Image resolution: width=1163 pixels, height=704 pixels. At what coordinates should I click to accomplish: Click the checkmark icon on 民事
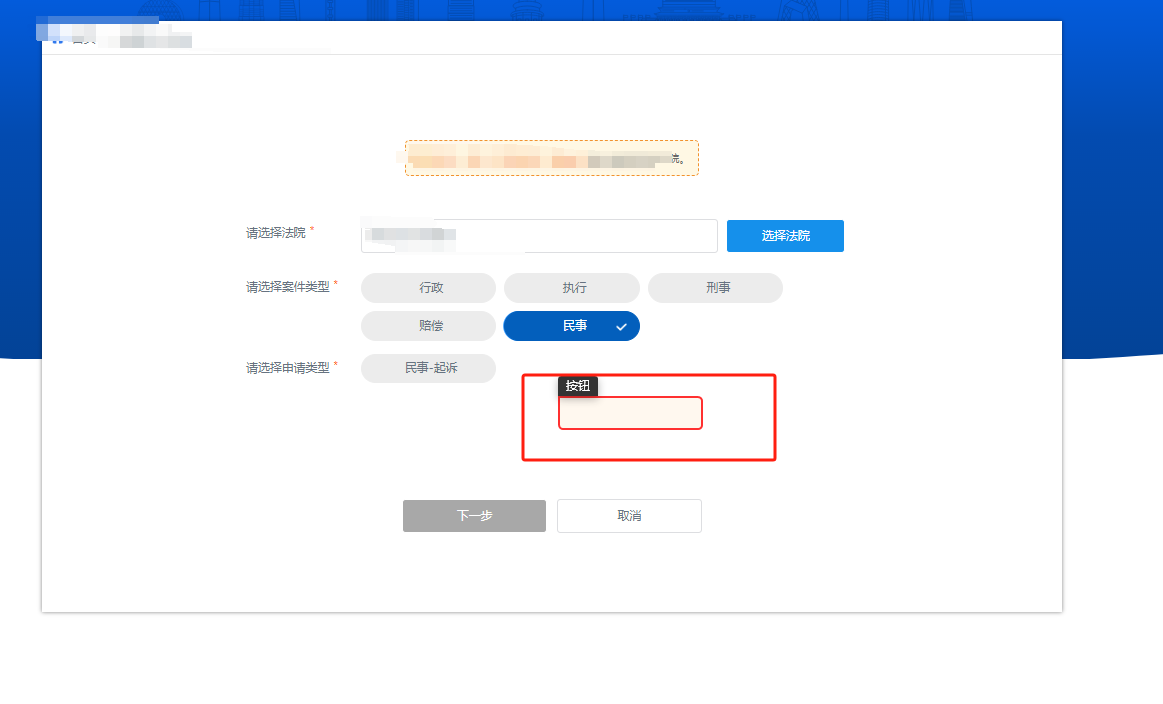tap(621, 326)
